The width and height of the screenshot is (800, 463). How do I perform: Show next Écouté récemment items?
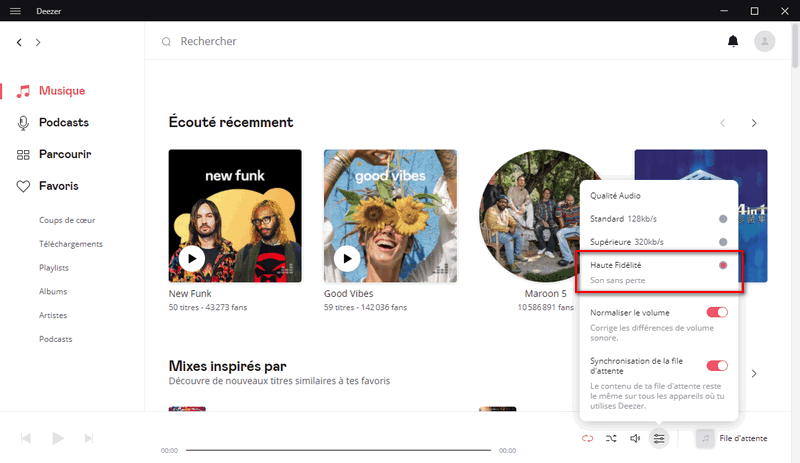tap(754, 123)
